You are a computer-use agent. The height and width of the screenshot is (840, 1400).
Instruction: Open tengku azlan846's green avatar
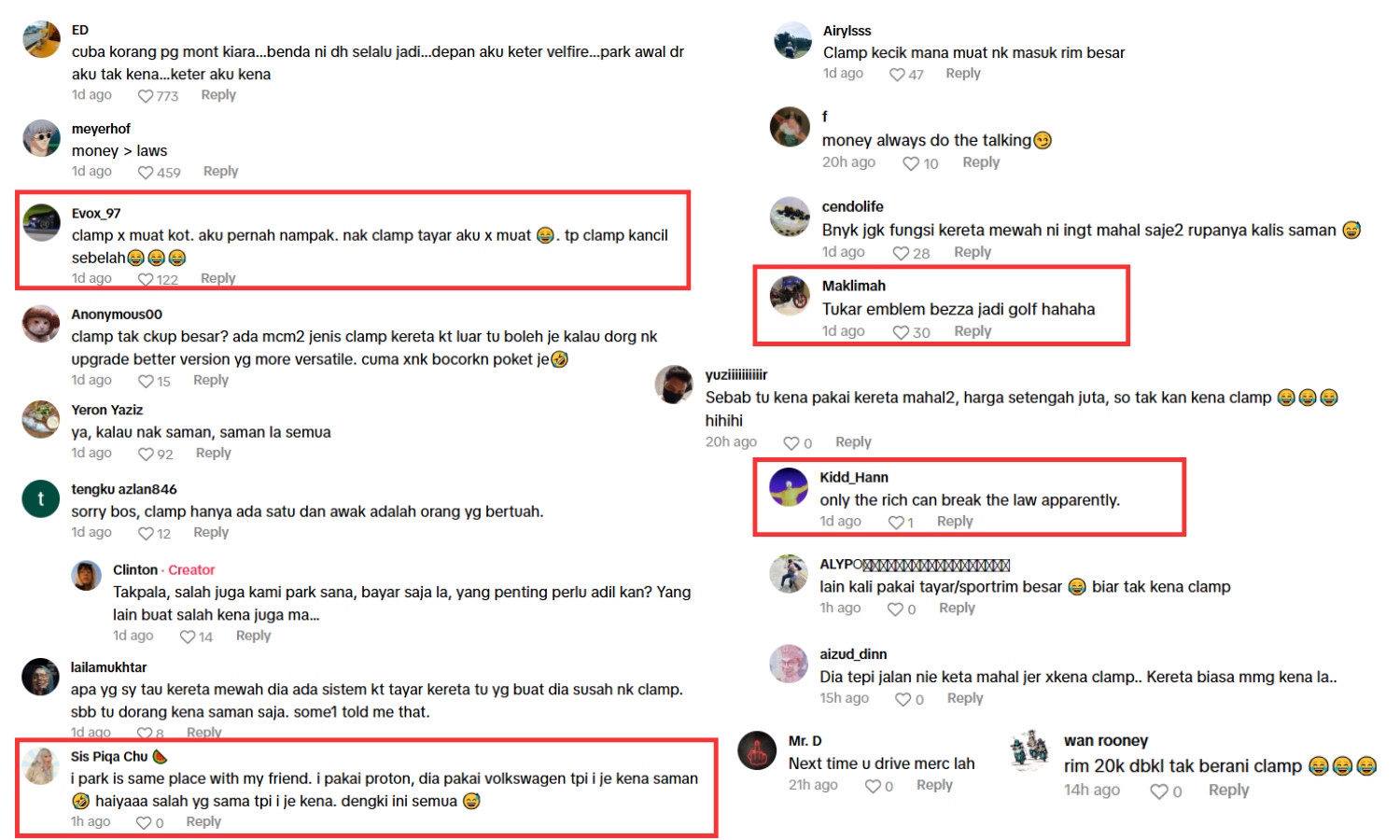[41, 498]
